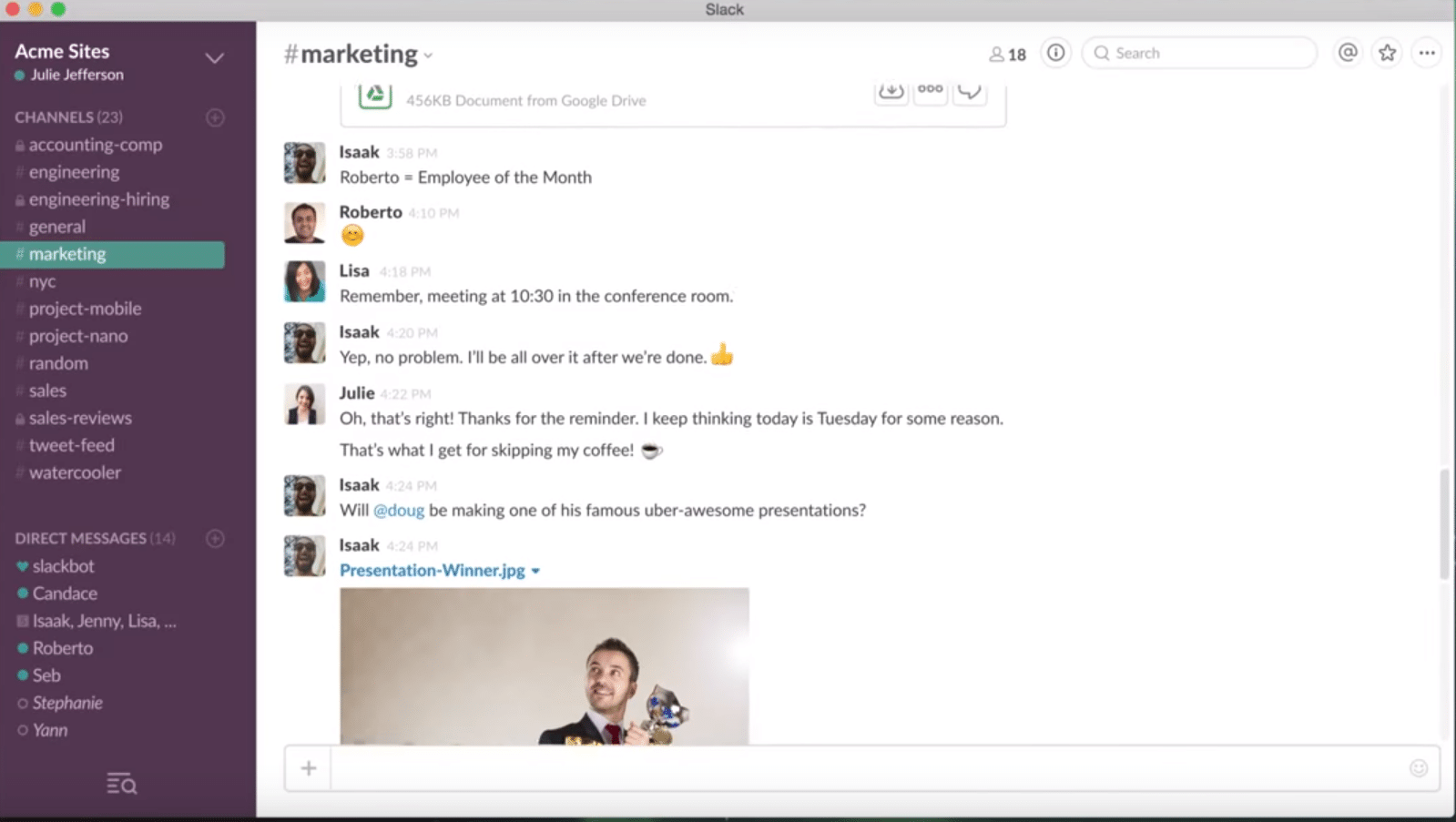Open starred items with the star icon

pos(1387,53)
